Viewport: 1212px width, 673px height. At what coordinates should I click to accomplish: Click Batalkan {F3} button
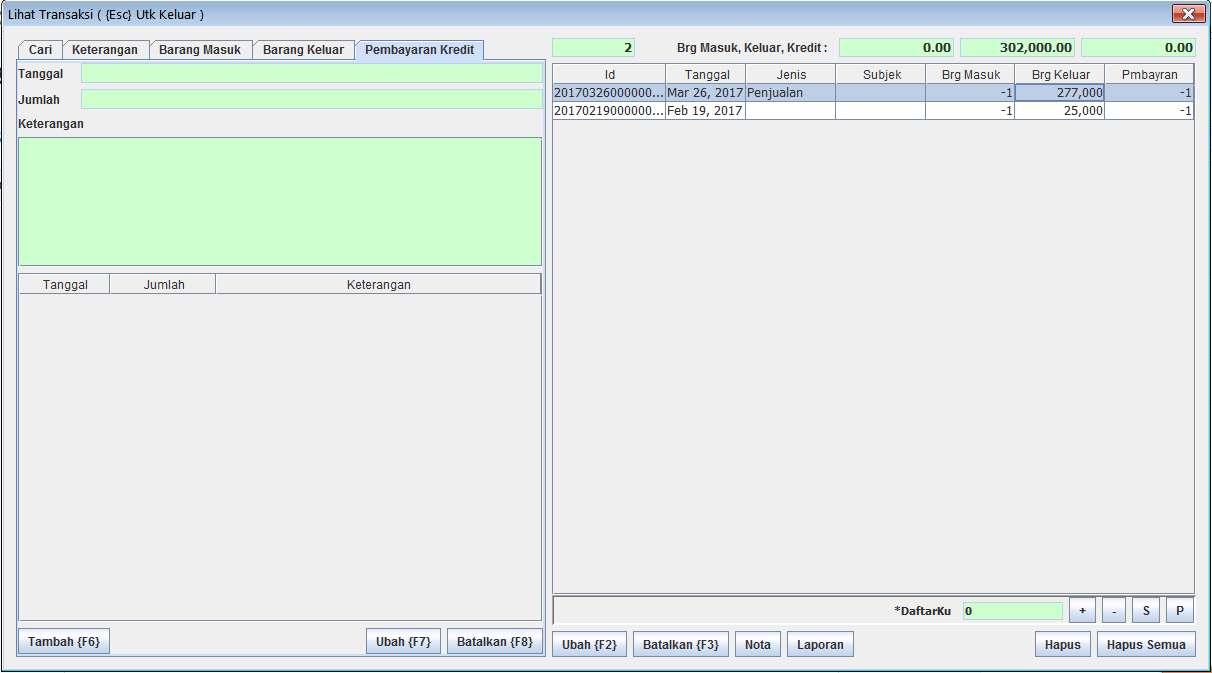(681, 645)
